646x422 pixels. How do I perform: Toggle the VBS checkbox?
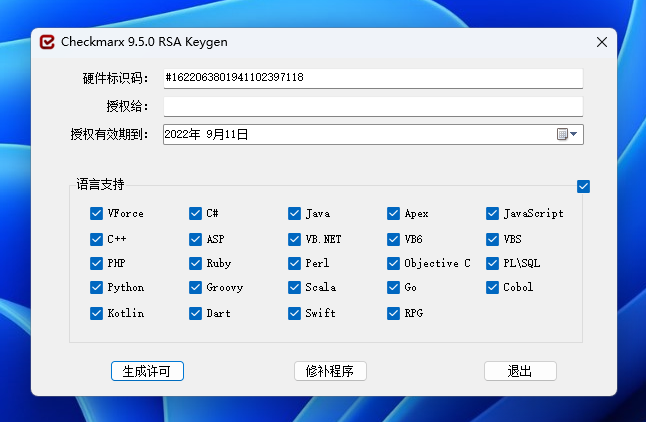point(492,239)
